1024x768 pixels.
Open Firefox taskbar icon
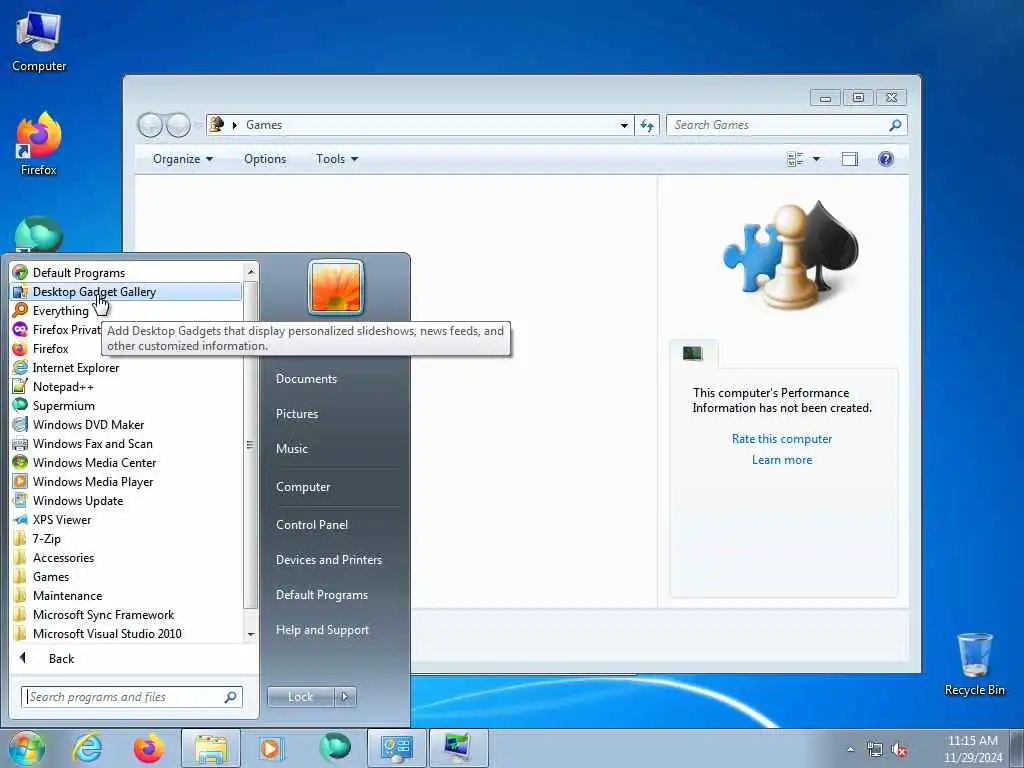[149, 748]
